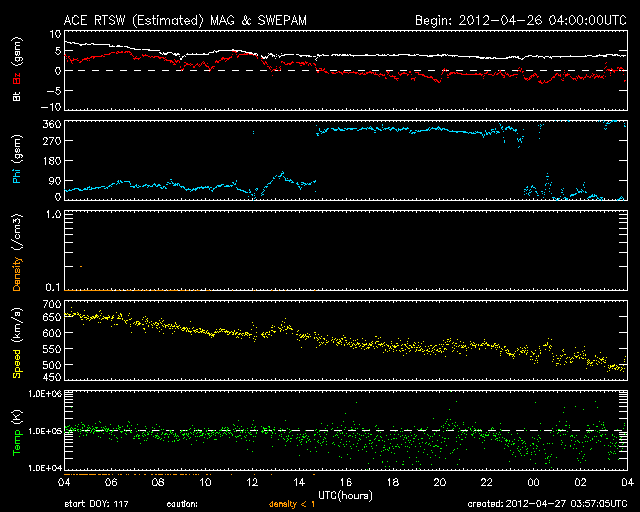
Task: Select the white Bt line in top panel
Action: click(x=400, y=55)
